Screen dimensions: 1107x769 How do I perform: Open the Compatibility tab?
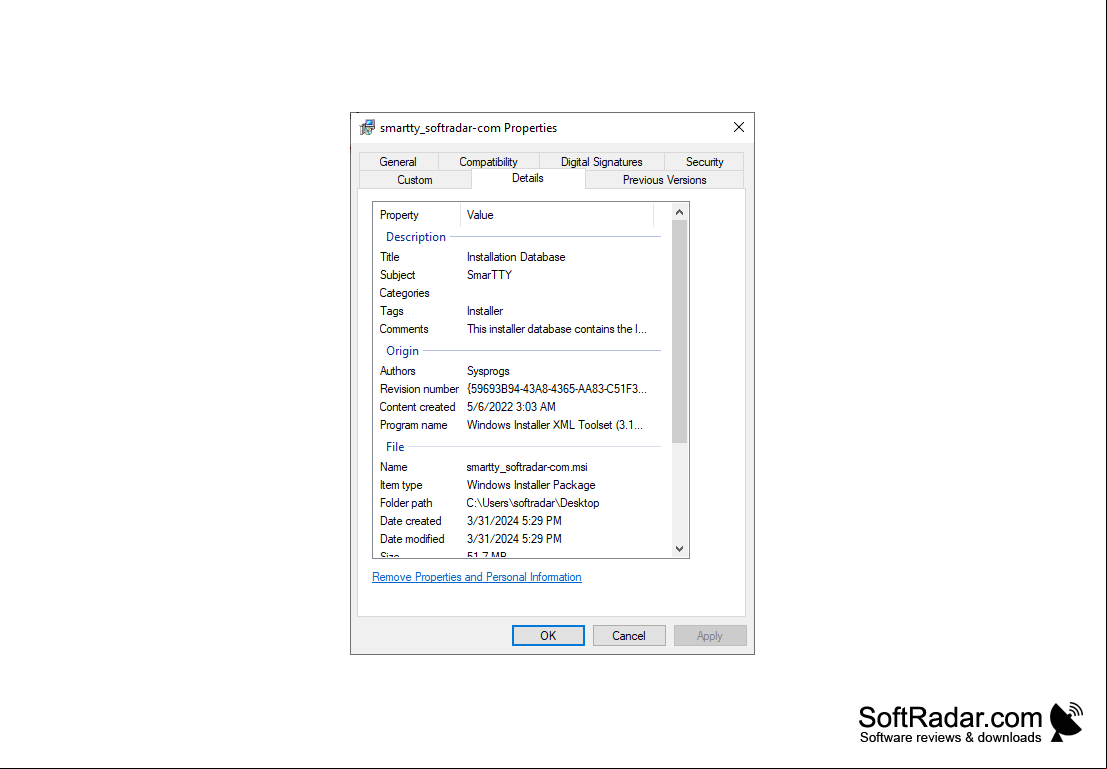click(489, 162)
